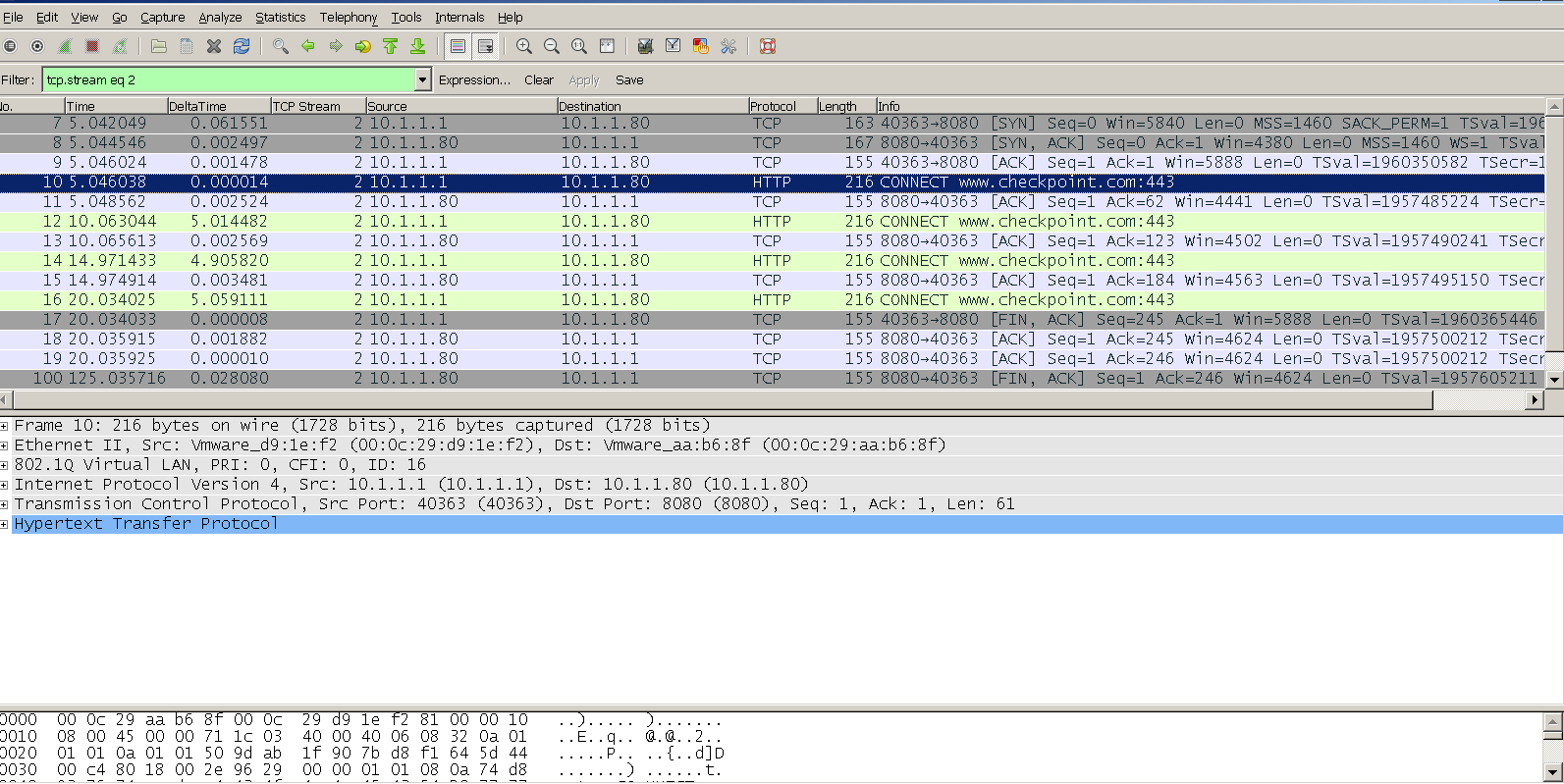
Task: Open the Analyze menu
Action: (x=220, y=17)
